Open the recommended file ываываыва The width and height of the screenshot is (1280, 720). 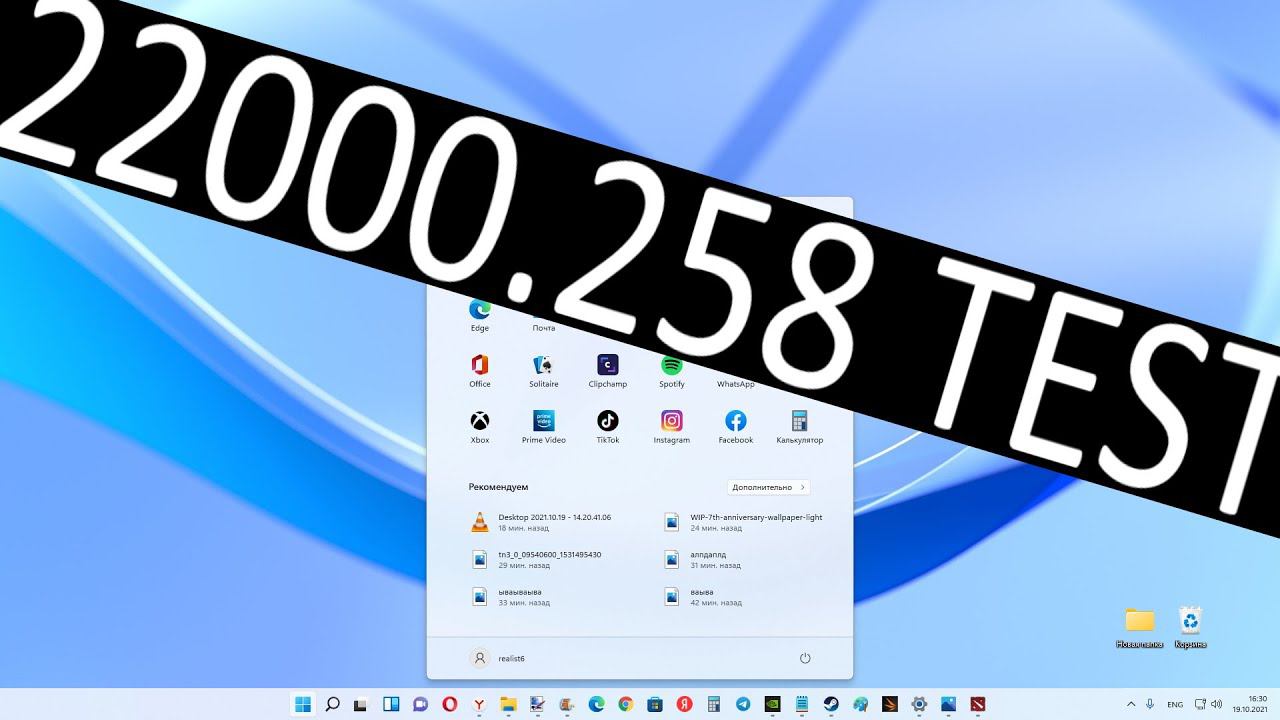point(512,596)
